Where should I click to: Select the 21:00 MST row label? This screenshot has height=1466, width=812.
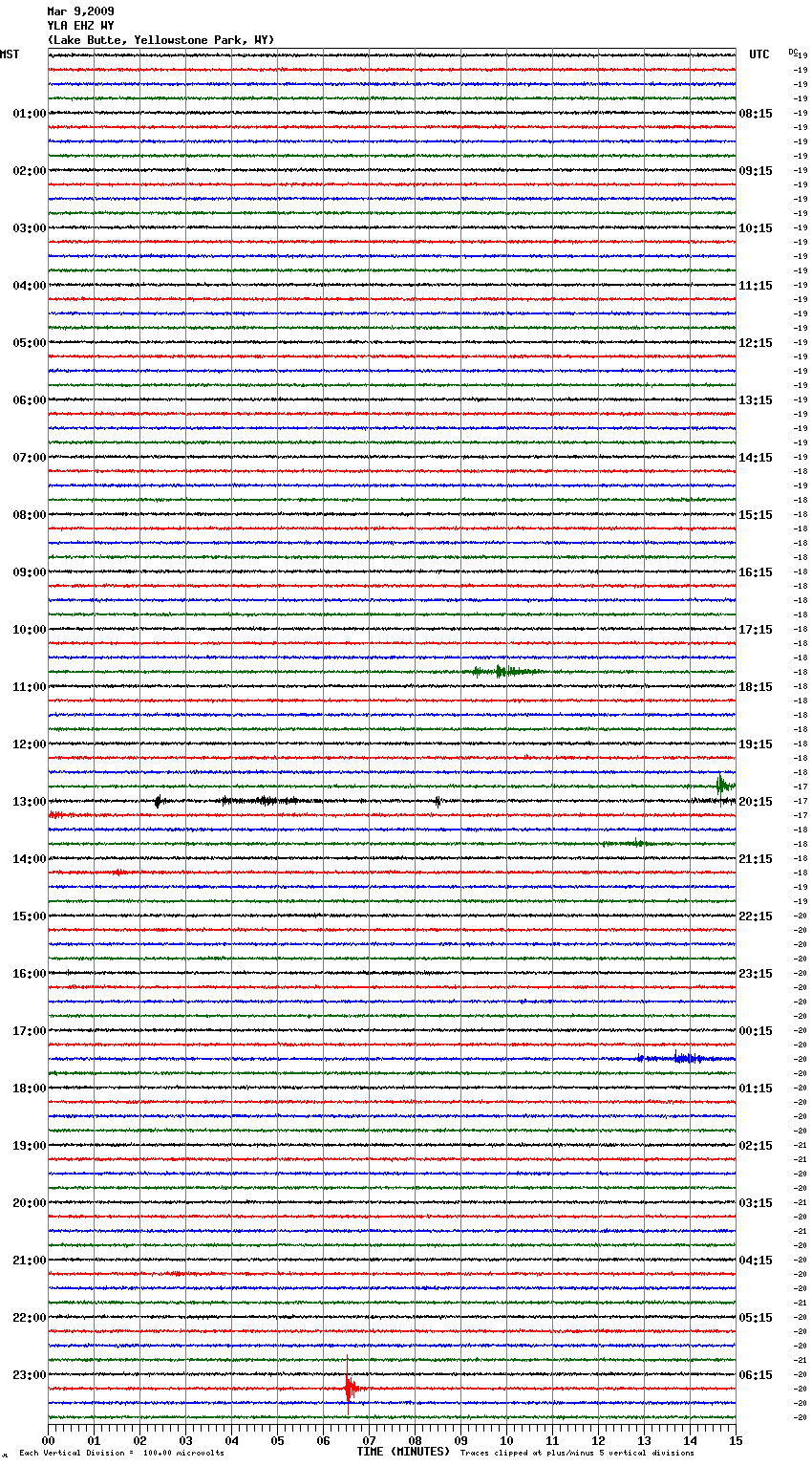coord(29,1261)
